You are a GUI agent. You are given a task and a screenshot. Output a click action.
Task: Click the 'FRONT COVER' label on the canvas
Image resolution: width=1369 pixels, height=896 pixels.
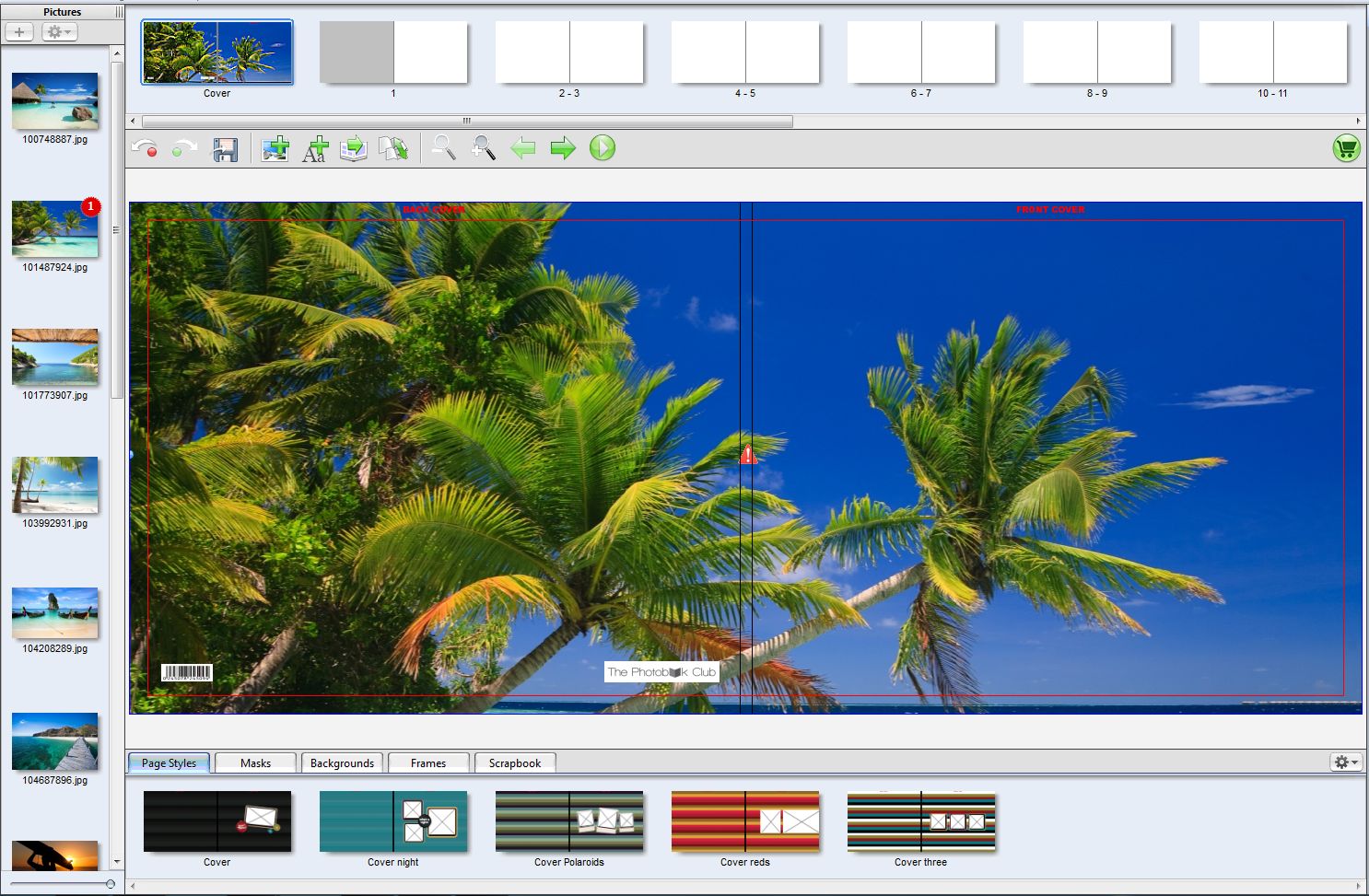click(x=1050, y=210)
